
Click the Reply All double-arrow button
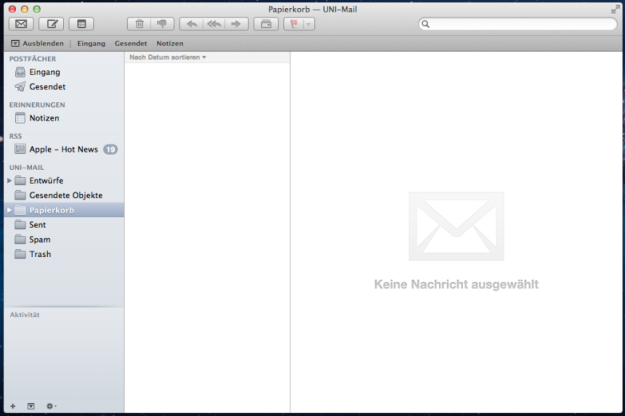(214, 23)
